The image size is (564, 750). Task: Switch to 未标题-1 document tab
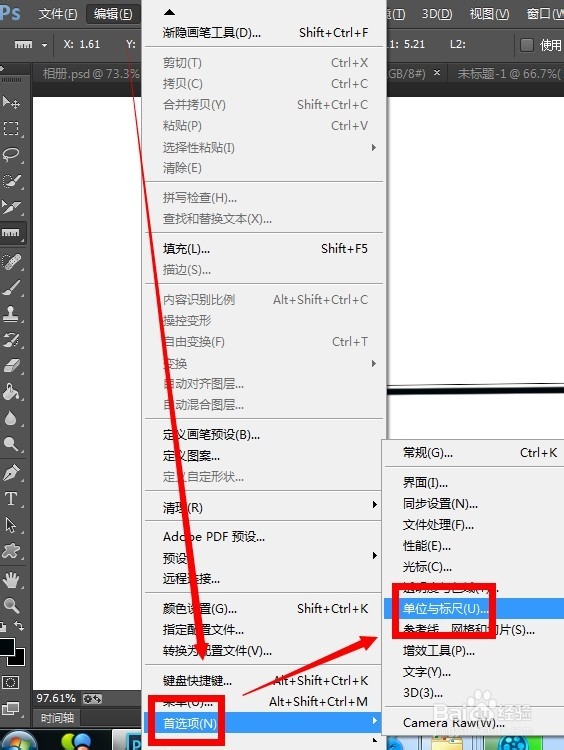508,74
